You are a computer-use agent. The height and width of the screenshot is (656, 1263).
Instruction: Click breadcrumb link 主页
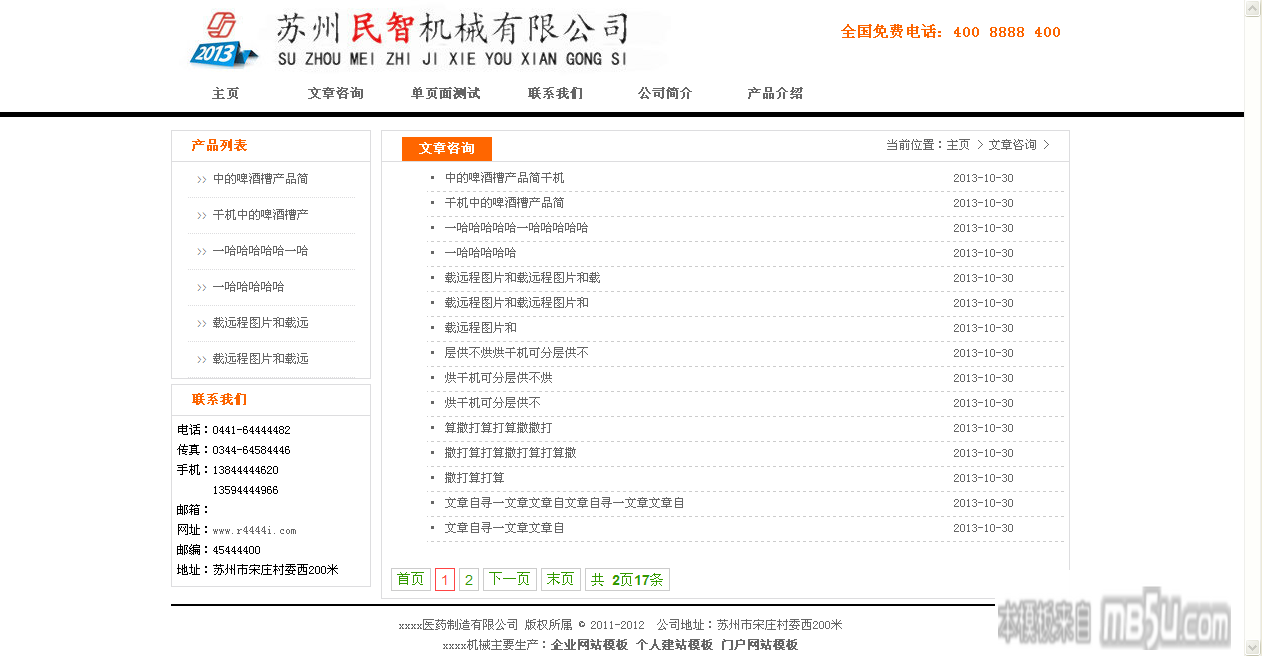(x=958, y=145)
